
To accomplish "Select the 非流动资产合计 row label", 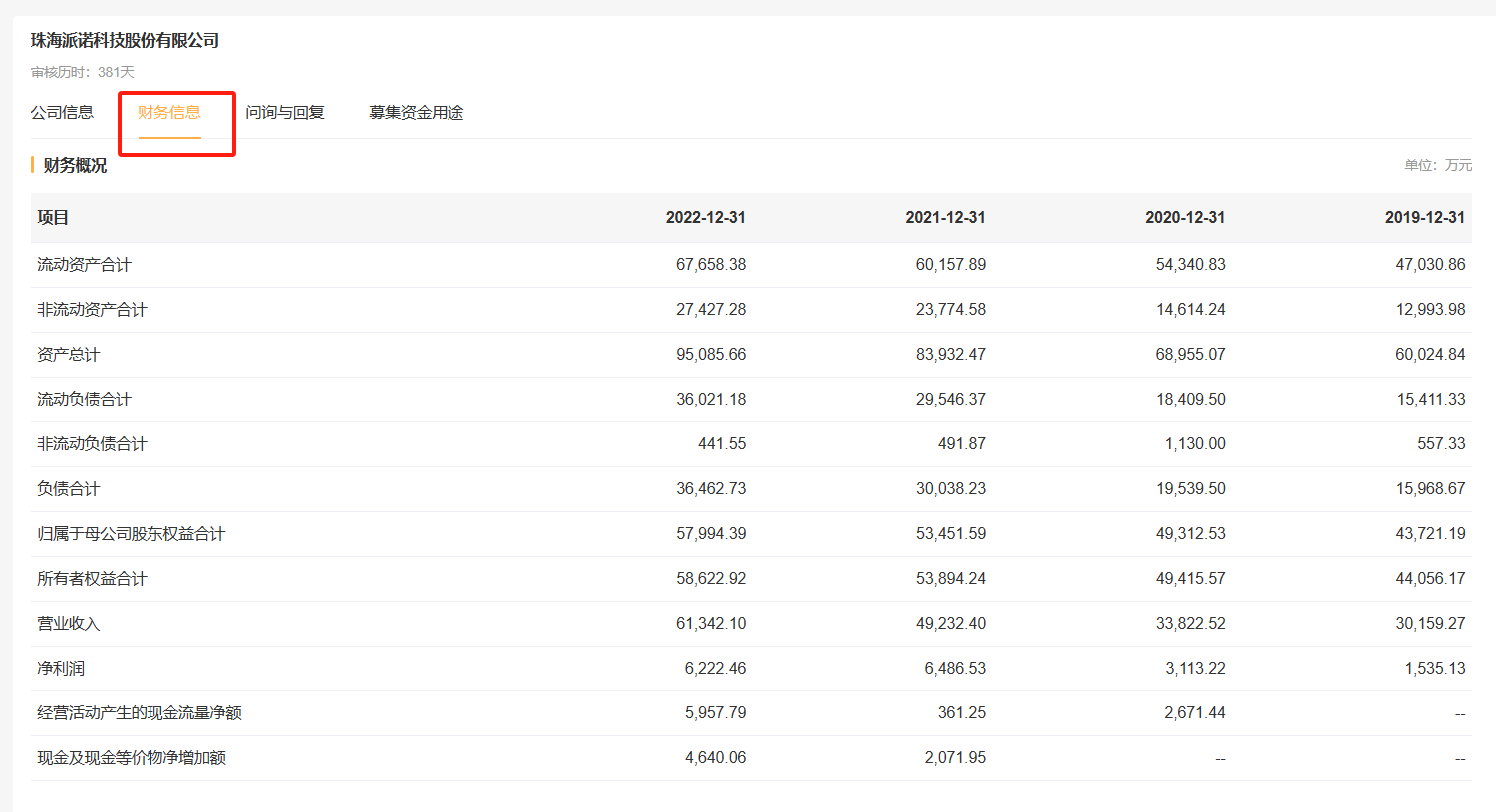I will pyautogui.click(x=92, y=310).
